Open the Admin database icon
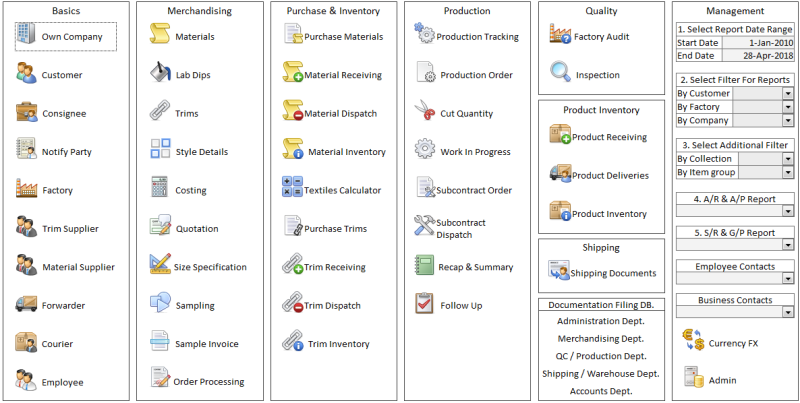The height and width of the screenshot is (403, 800). click(693, 378)
